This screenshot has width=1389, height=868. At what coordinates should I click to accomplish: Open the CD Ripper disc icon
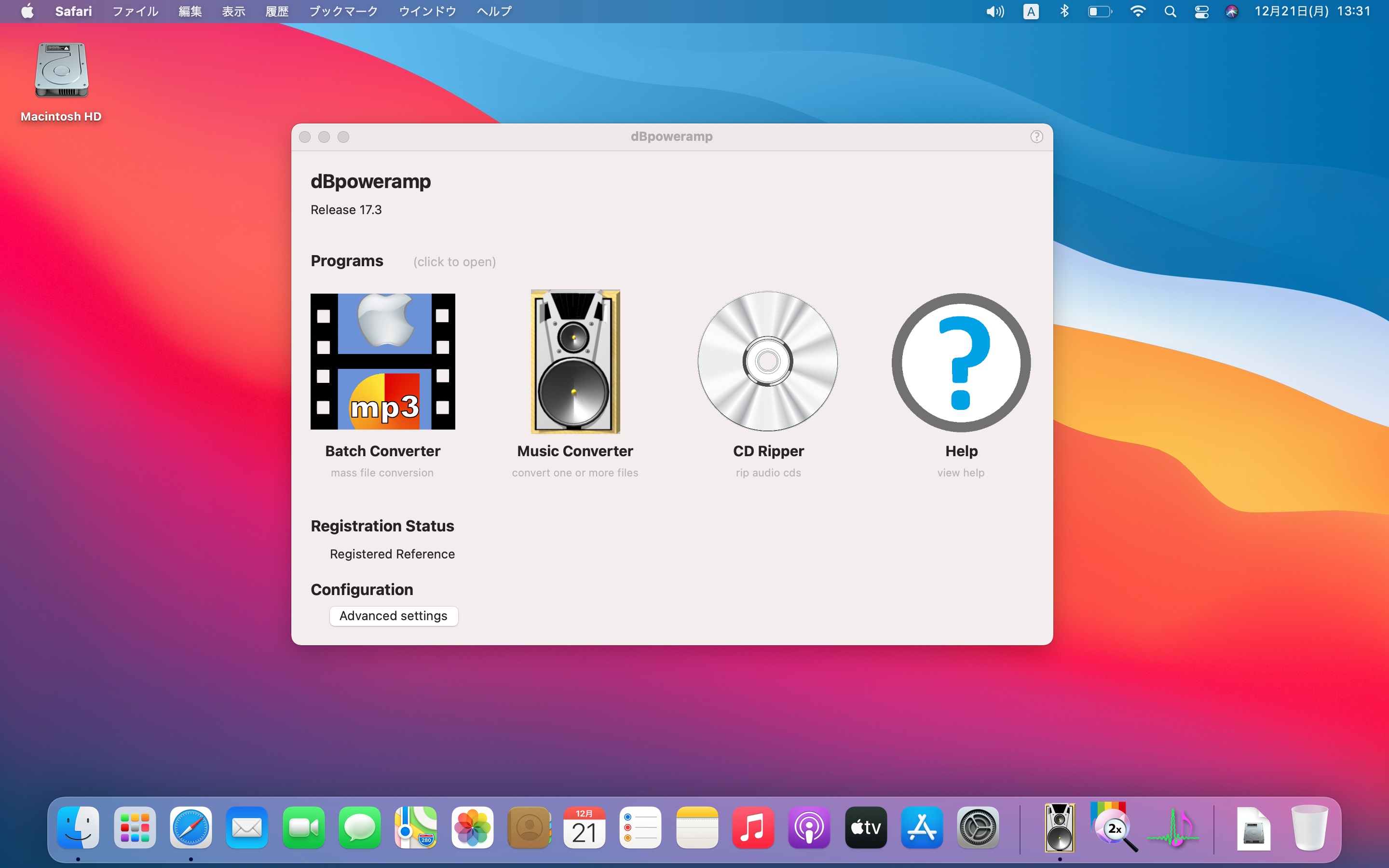[767, 361]
